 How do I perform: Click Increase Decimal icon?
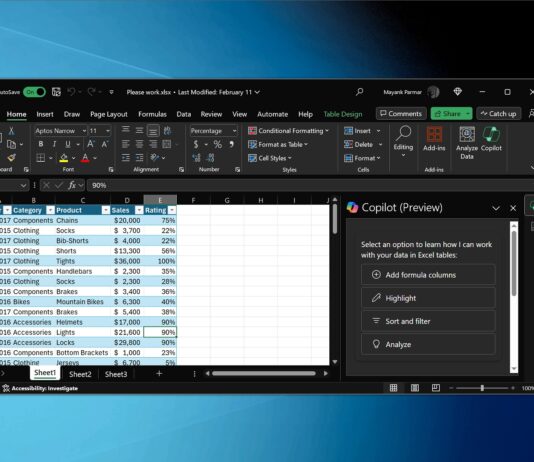(196, 158)
